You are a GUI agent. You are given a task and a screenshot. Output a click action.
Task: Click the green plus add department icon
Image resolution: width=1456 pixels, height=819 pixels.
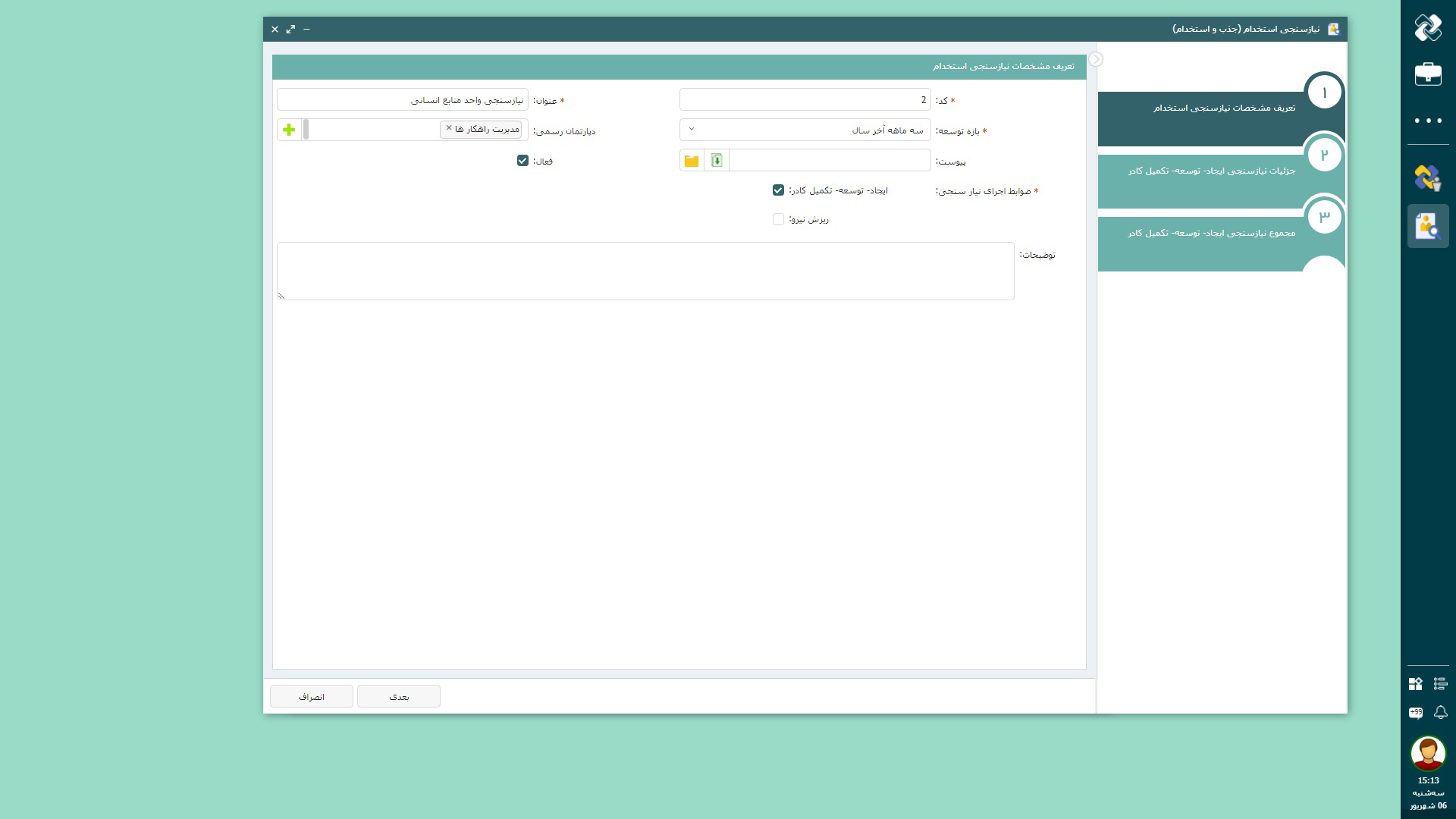tap(289, 130)
